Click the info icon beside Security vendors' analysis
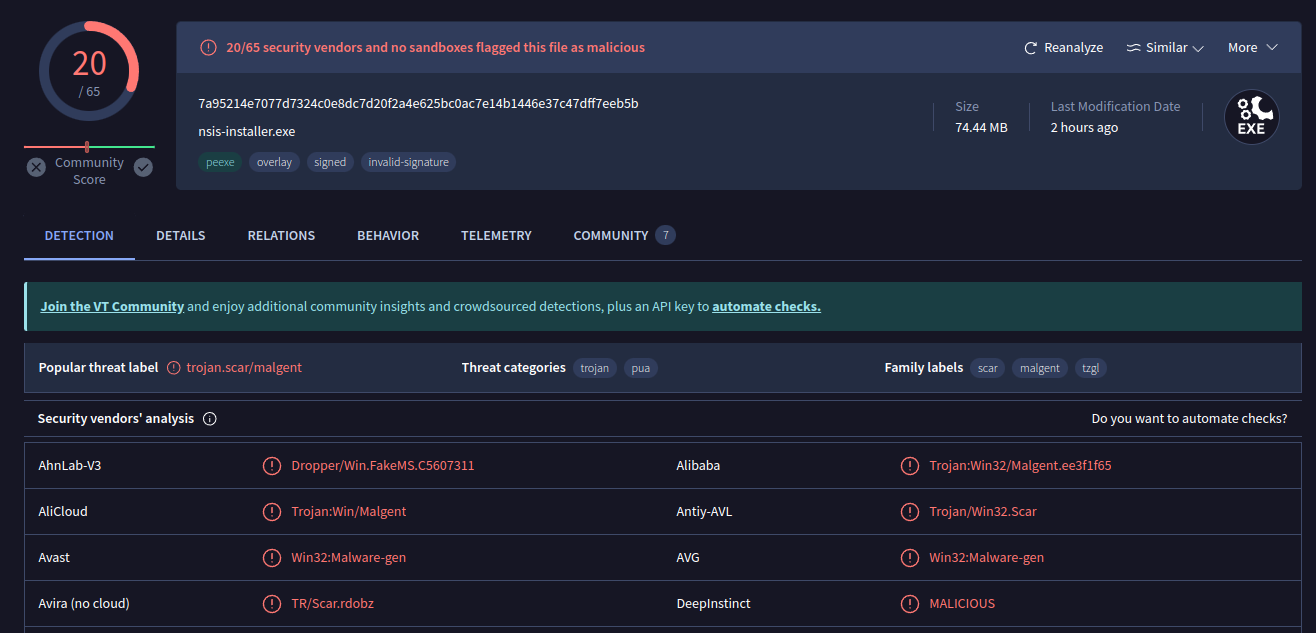Image resolution: width=1316 pixels, height=633 pixels. [209, 419]
